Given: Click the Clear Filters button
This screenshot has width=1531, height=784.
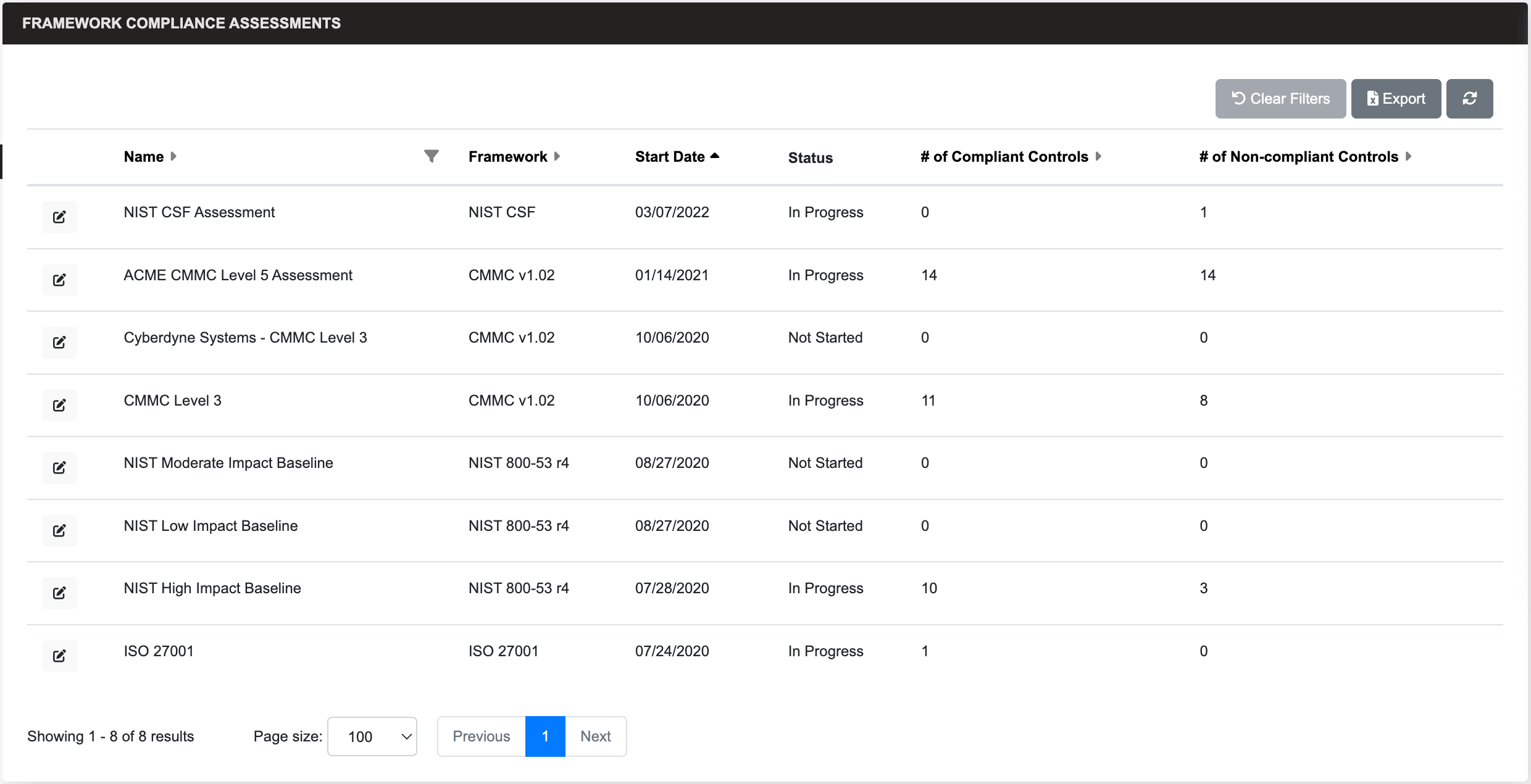Looking at the screenshot, I should pos(1280,97).
